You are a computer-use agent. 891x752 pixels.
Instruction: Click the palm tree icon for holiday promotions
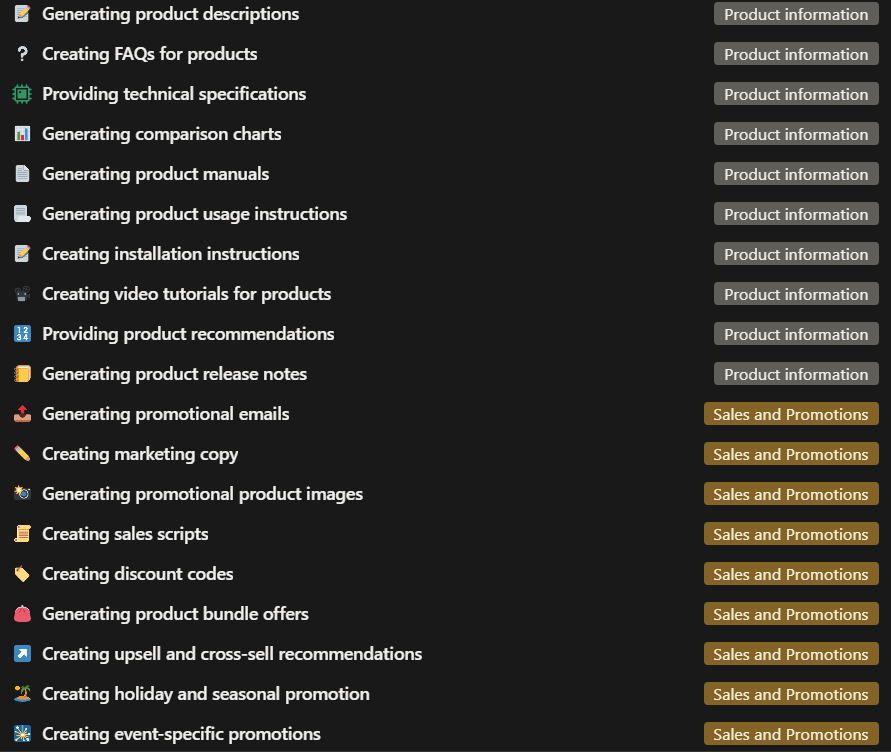tap(22, 694)
